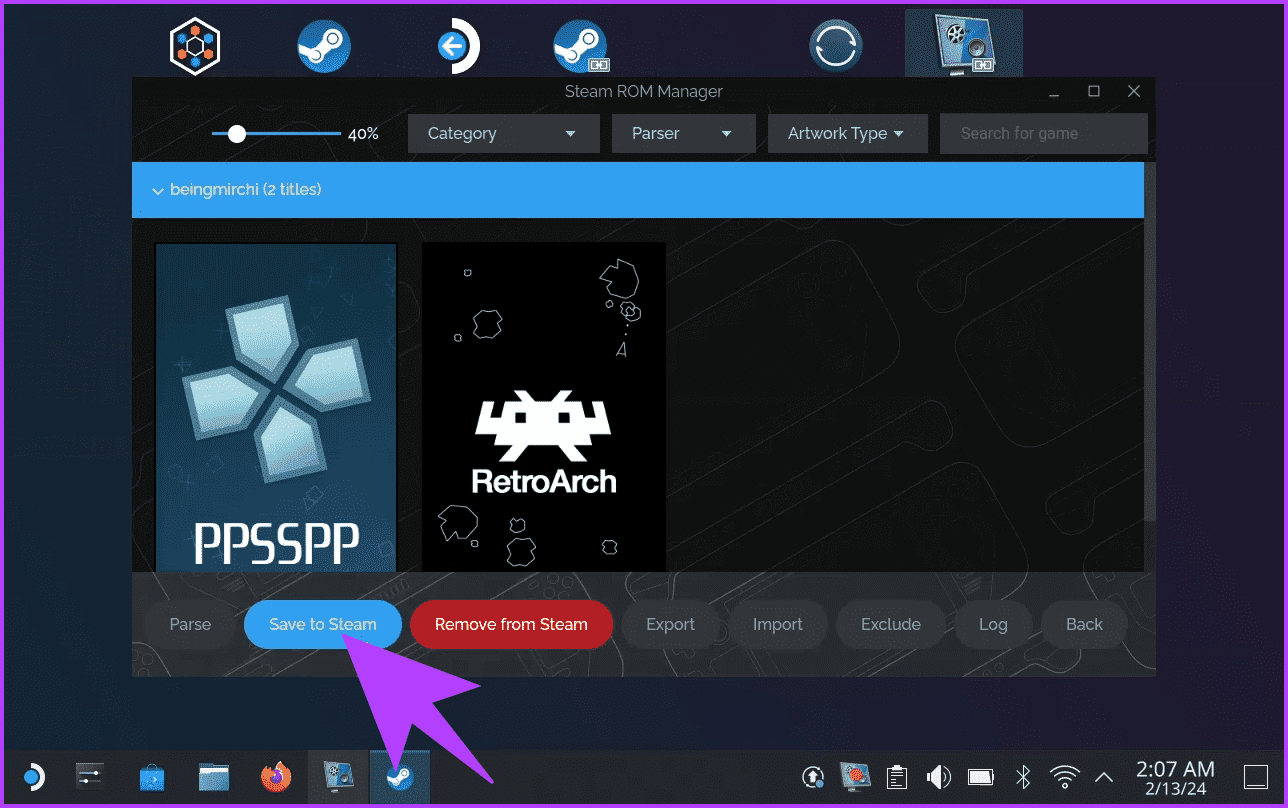Maximize the Steam ROM Manager window
This screenshot has height=808, width=1288.
coord(1094,91)
